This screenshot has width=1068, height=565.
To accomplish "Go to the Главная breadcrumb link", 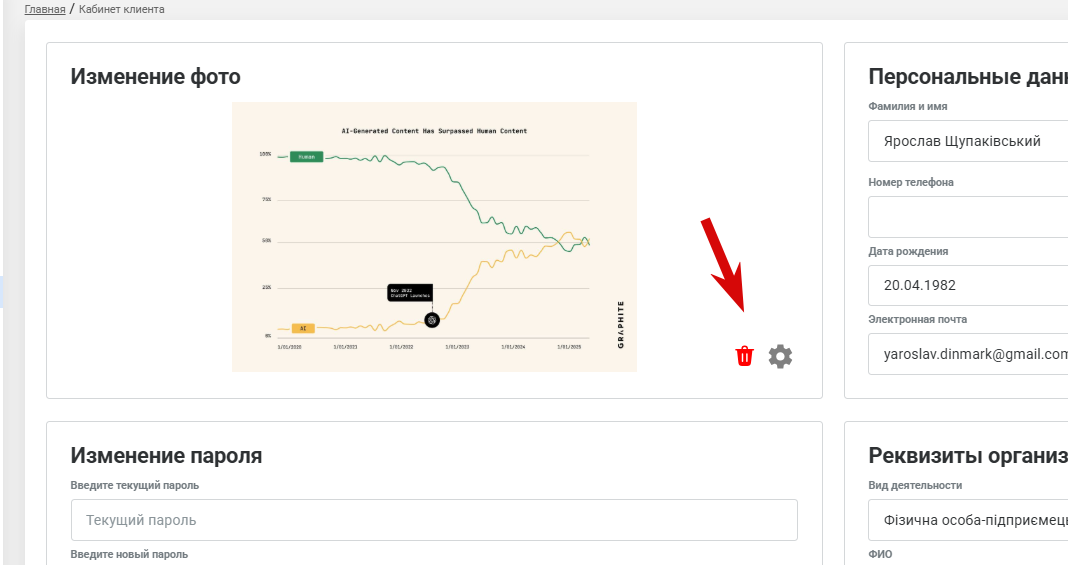I will click(45, 9).
